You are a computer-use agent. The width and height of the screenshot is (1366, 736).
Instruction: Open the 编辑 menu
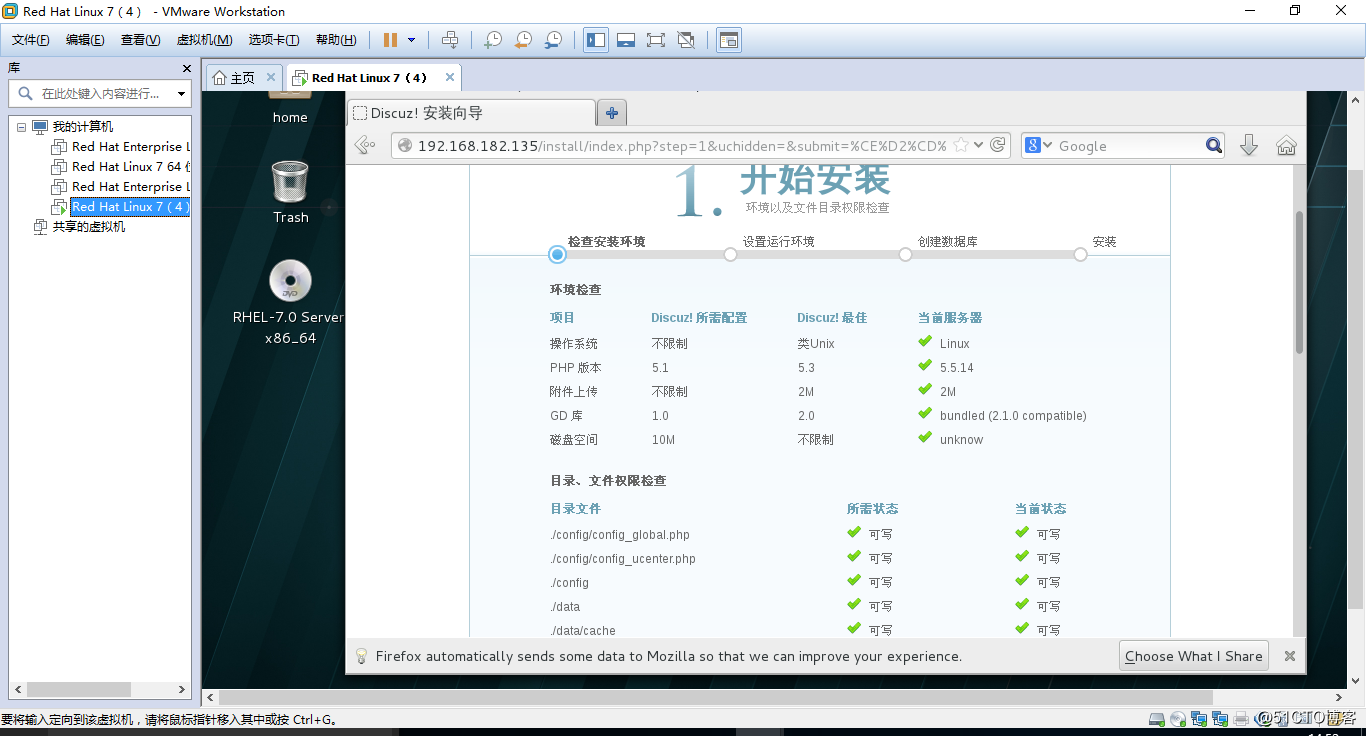point(85,40)
